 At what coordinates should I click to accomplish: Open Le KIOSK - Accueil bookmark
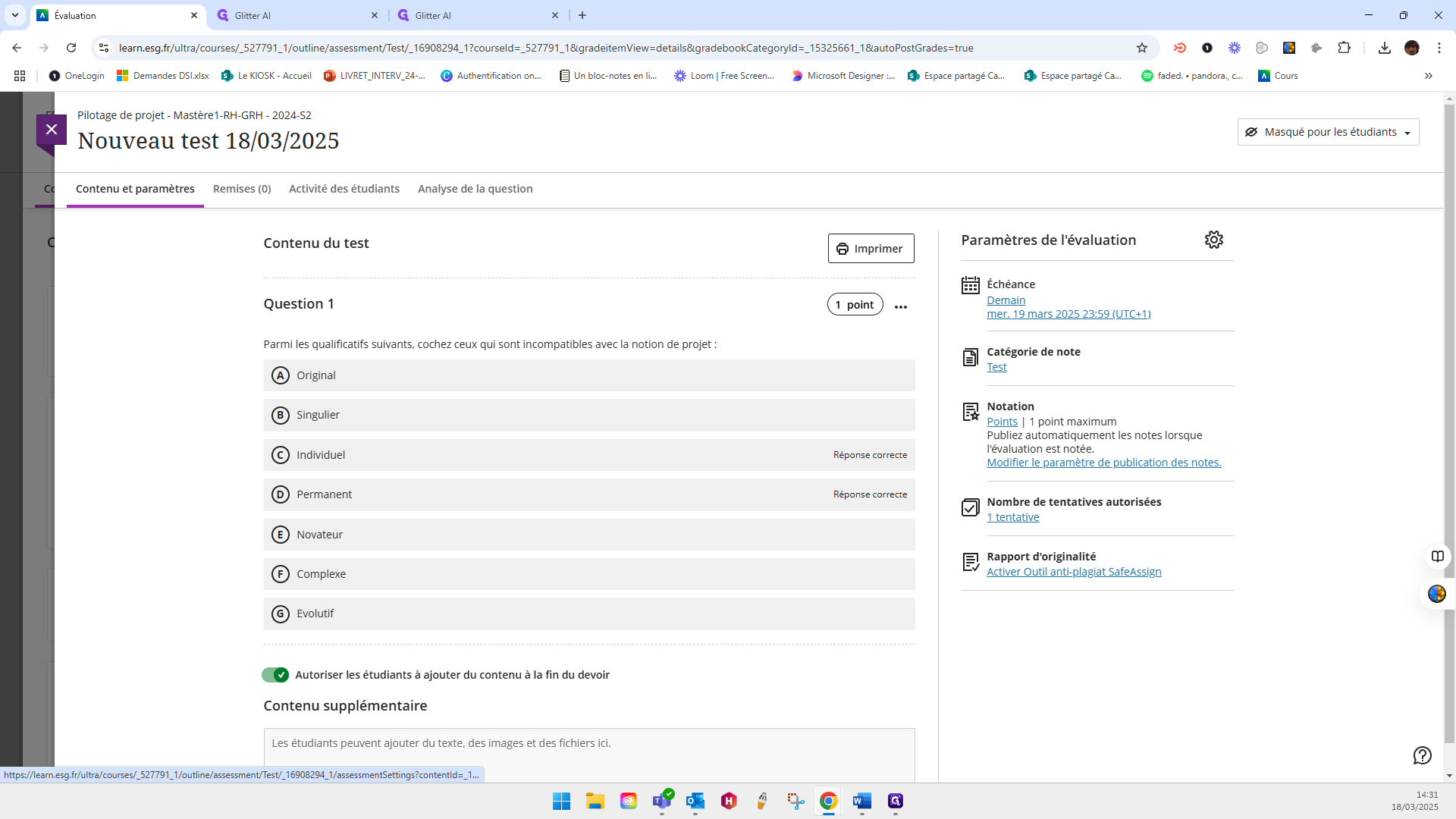(266, 76)
